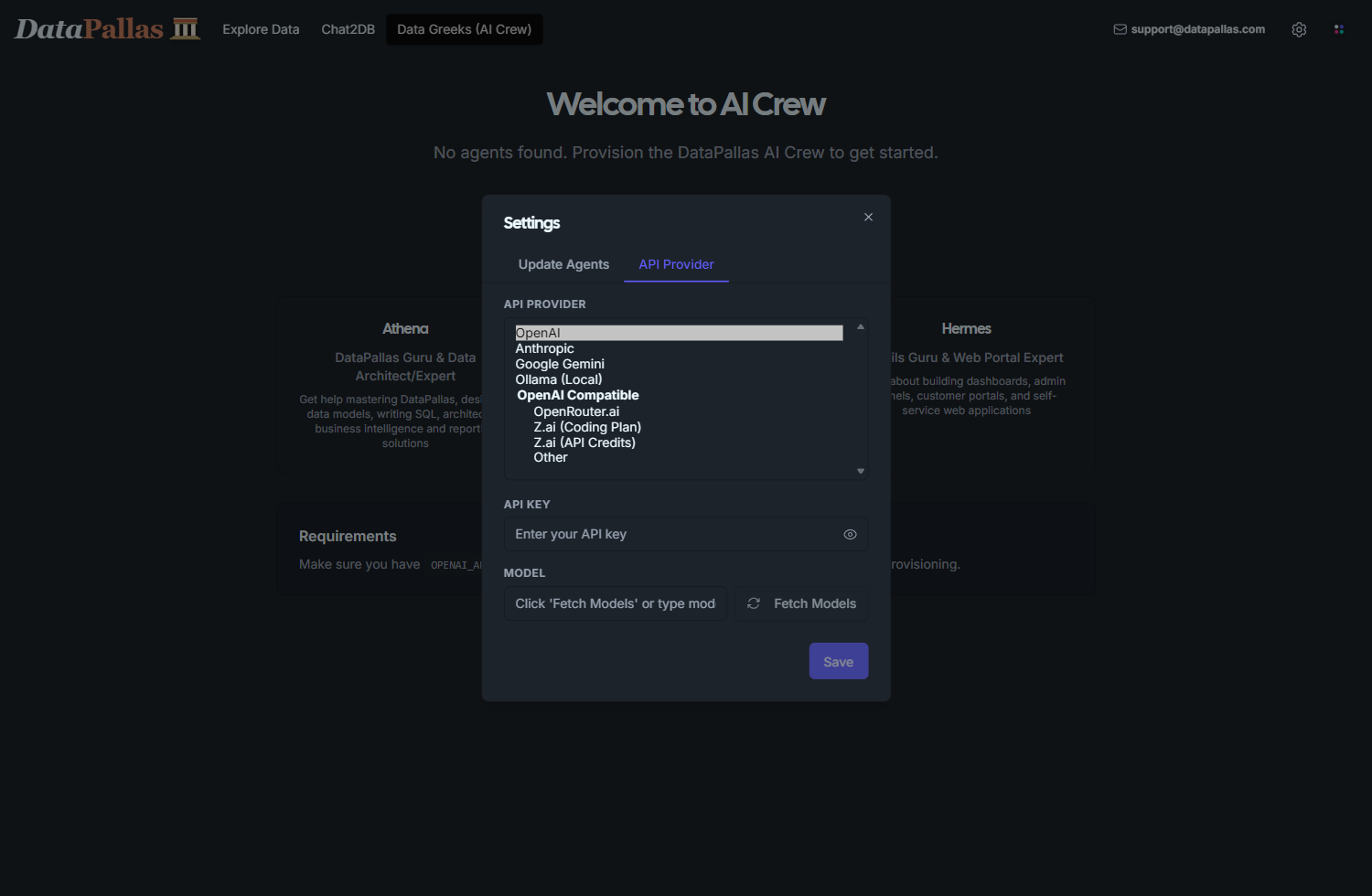Image resolution: width=1372 pixels, height=896 pixels.
Task: Choose OpenAI in provider list
Action: pos(679,333)
